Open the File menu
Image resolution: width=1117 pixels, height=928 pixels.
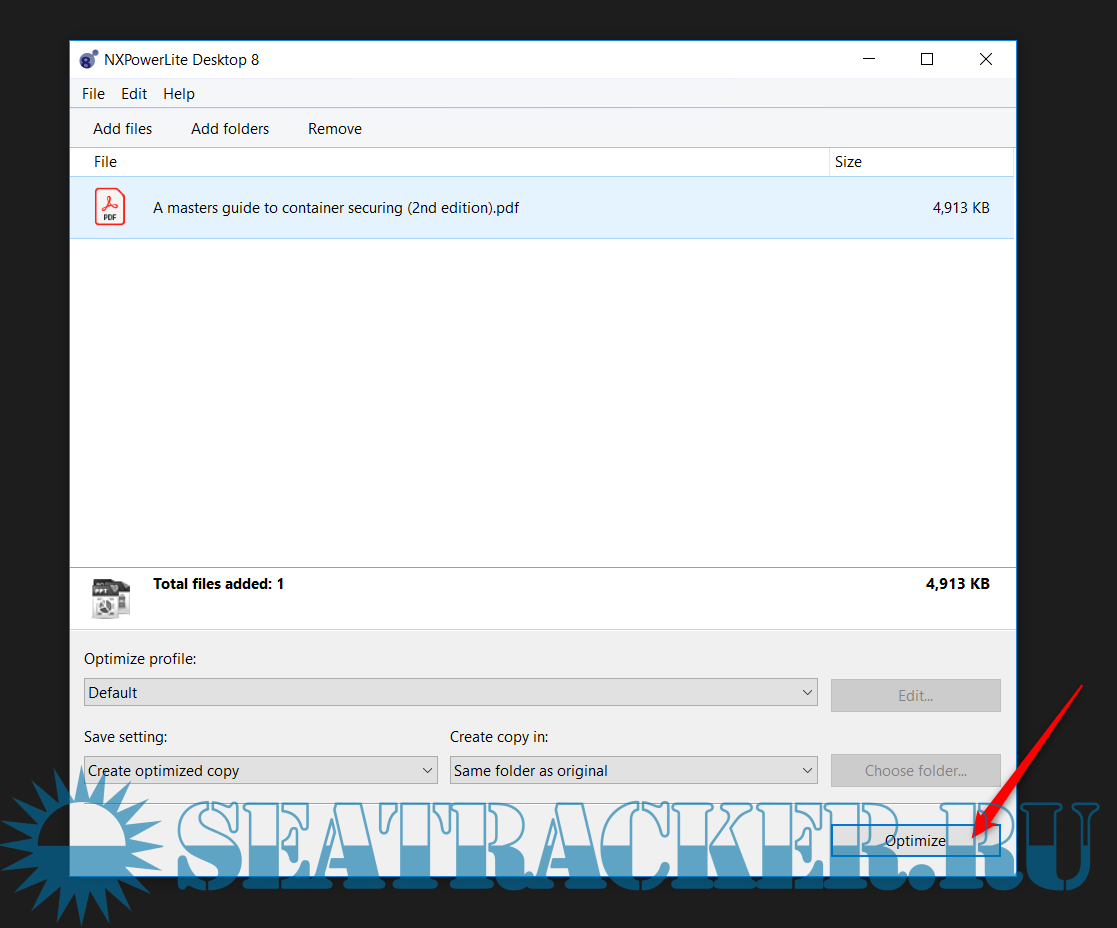93,94
